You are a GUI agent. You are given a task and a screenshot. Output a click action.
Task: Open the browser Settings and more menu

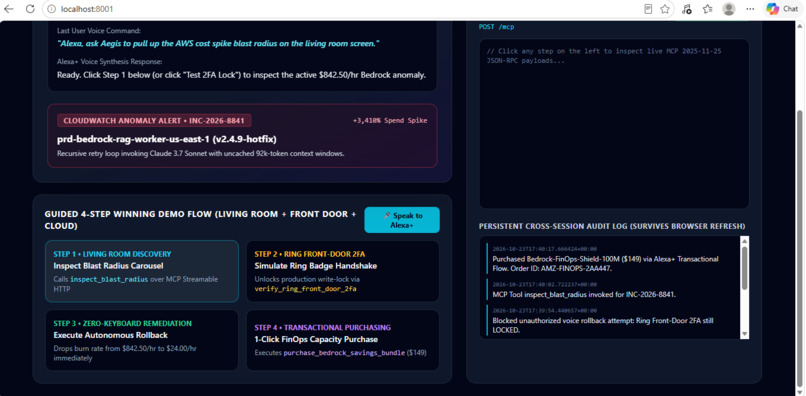750,9
